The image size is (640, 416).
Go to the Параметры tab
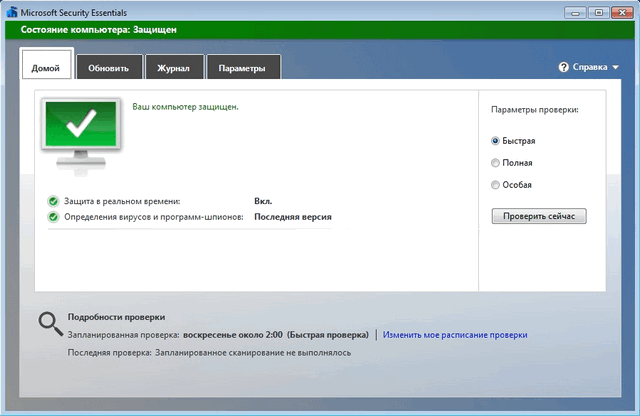pyautogui.click(x=242, y=68)
